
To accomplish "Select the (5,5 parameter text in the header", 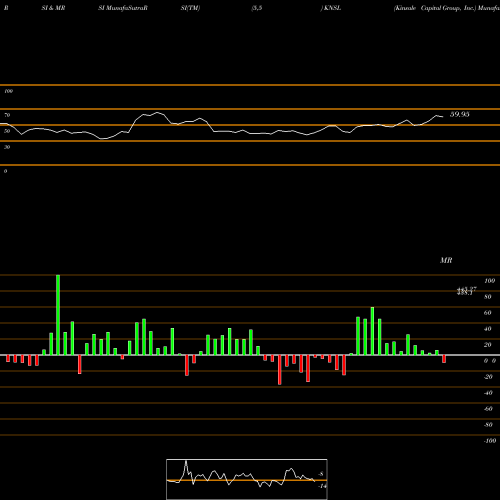I will [257, 8].
